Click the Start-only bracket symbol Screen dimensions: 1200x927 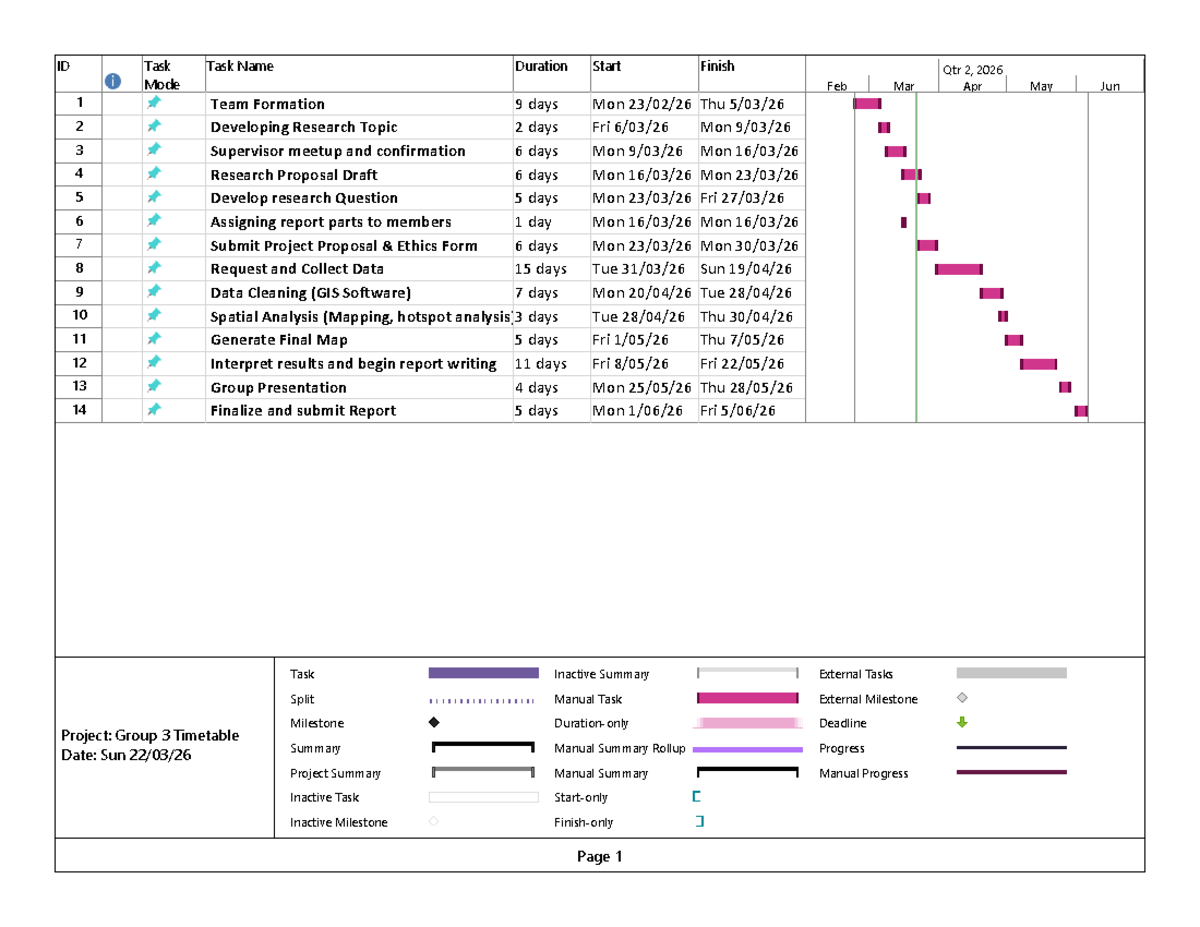pos(697,797)
